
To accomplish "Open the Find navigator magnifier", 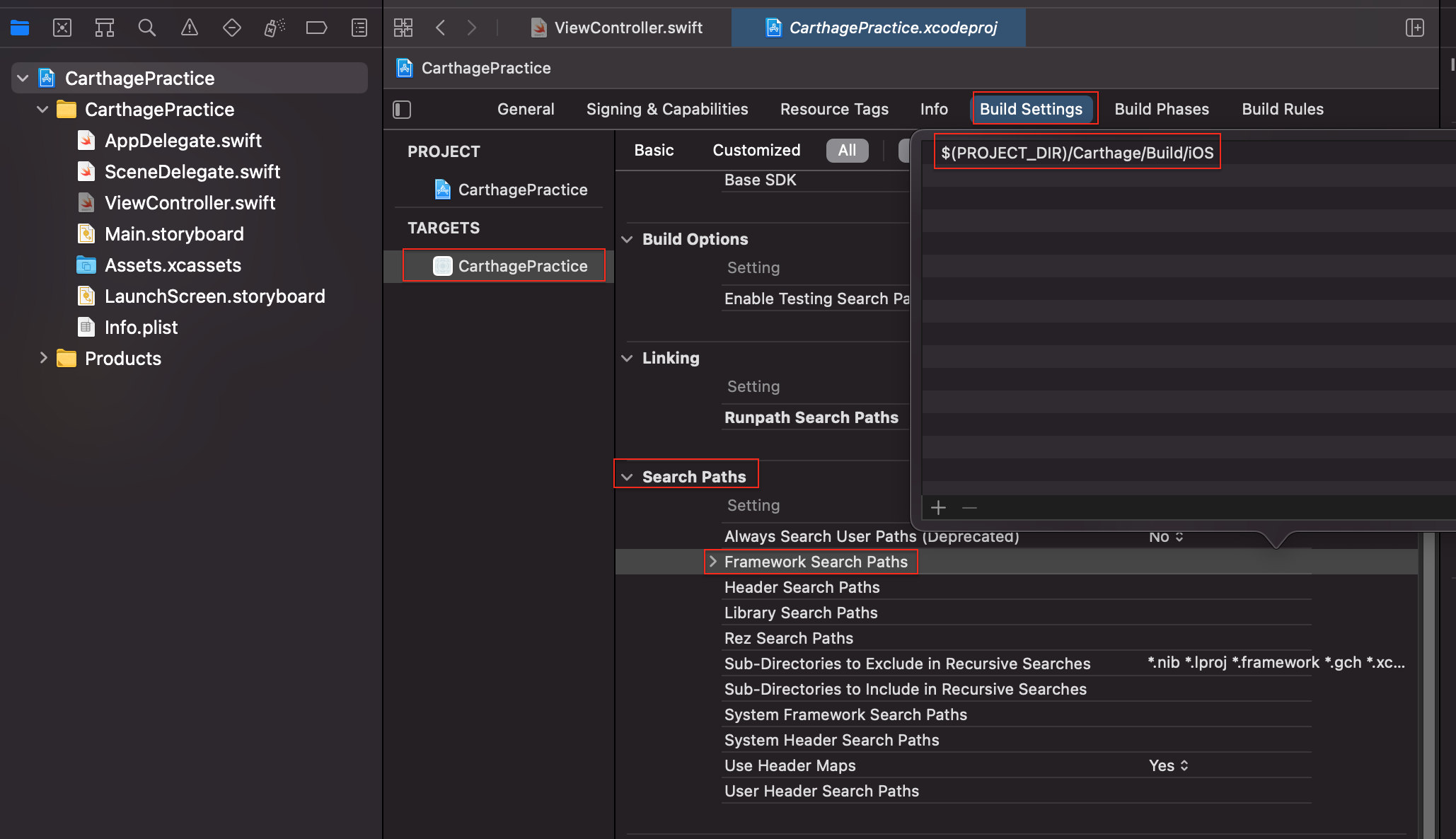I will 146,28.
